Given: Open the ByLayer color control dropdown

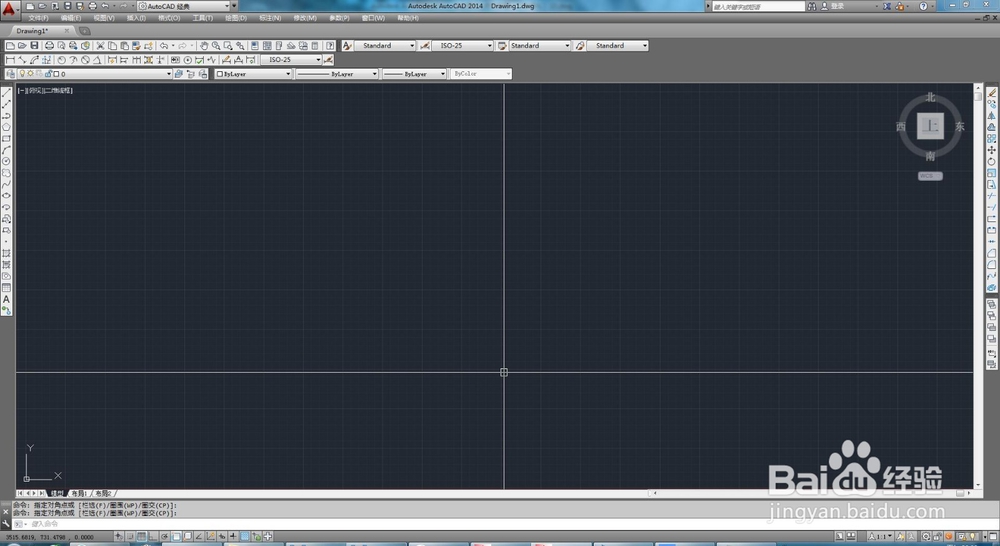Looking at the screenshot, I should (x=253, y=74).
